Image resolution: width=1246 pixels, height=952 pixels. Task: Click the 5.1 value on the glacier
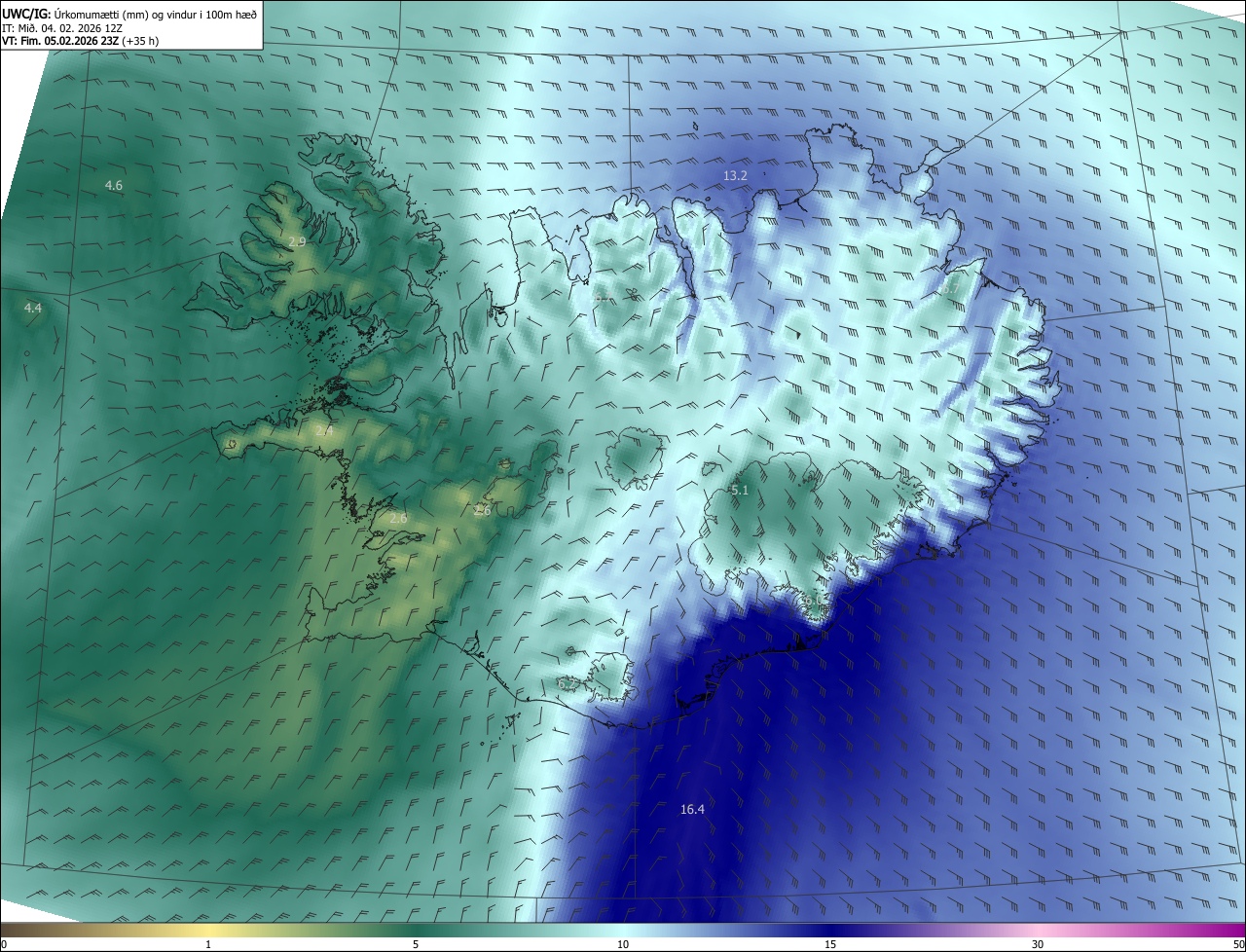(739, 490)
